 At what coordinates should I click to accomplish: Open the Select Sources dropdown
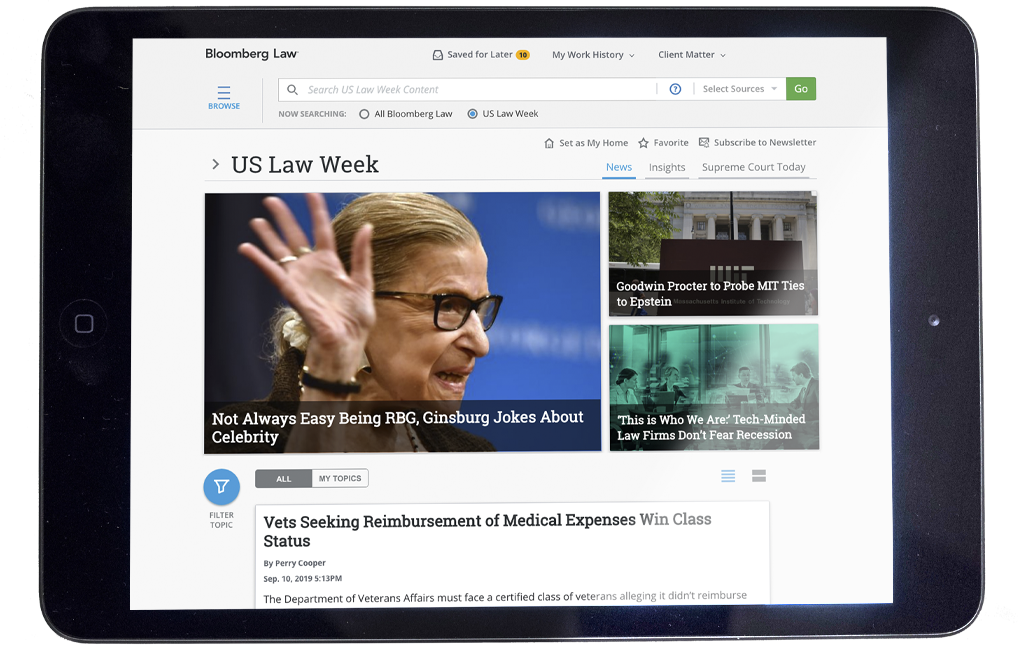pyautogui.click(x=739, y=89)
